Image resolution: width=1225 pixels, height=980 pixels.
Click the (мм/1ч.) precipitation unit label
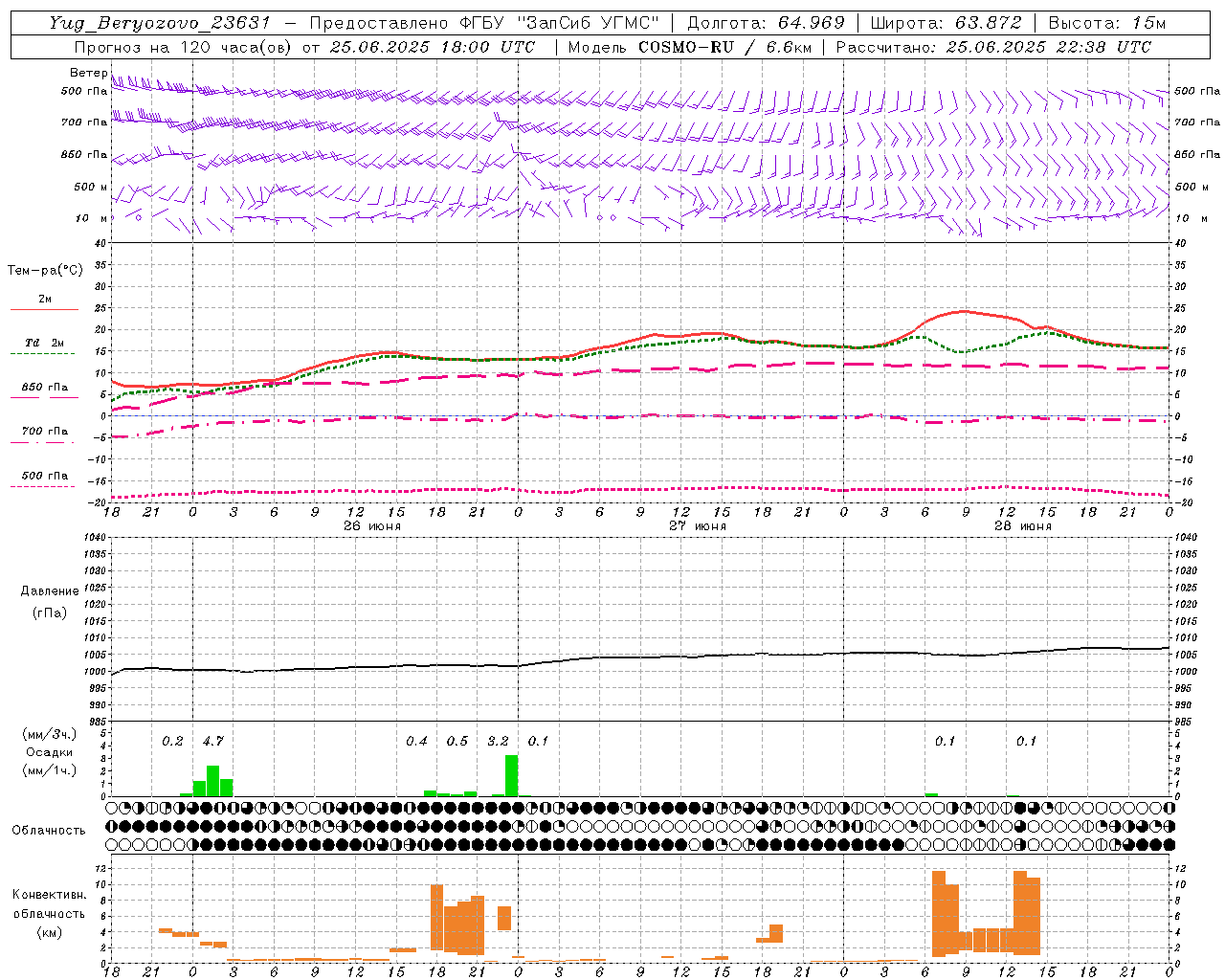click(50, 770)
